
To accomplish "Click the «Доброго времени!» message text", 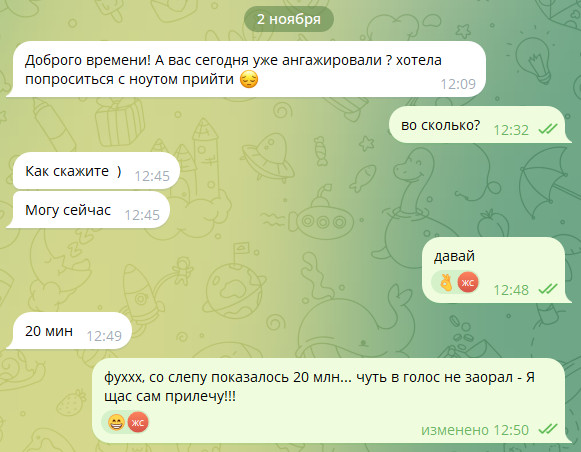I will pyautogui.click(x=233, y=70).
